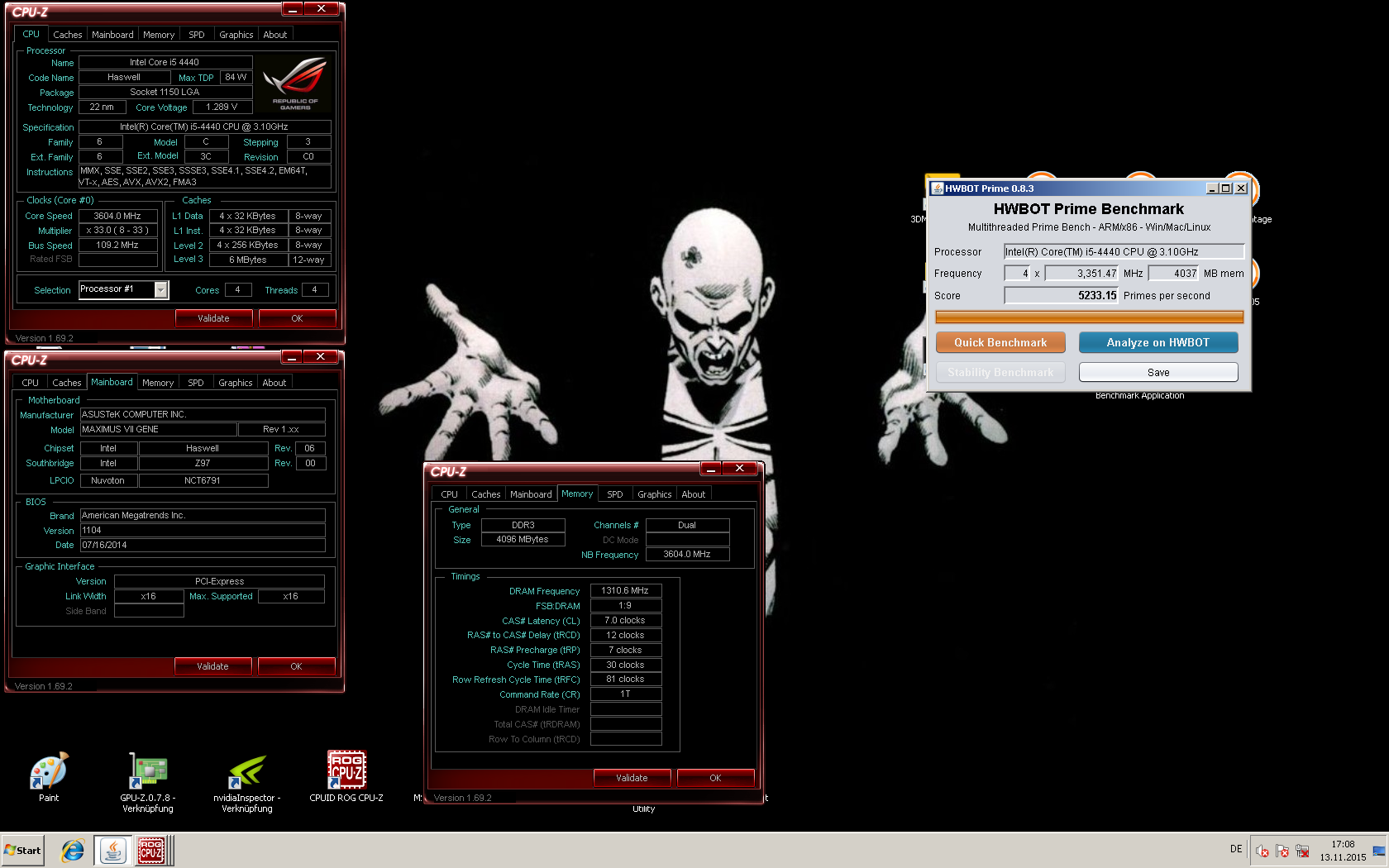Open the Windows Start menu
The image size is (1389, 868).
click(x=22, y=851)
